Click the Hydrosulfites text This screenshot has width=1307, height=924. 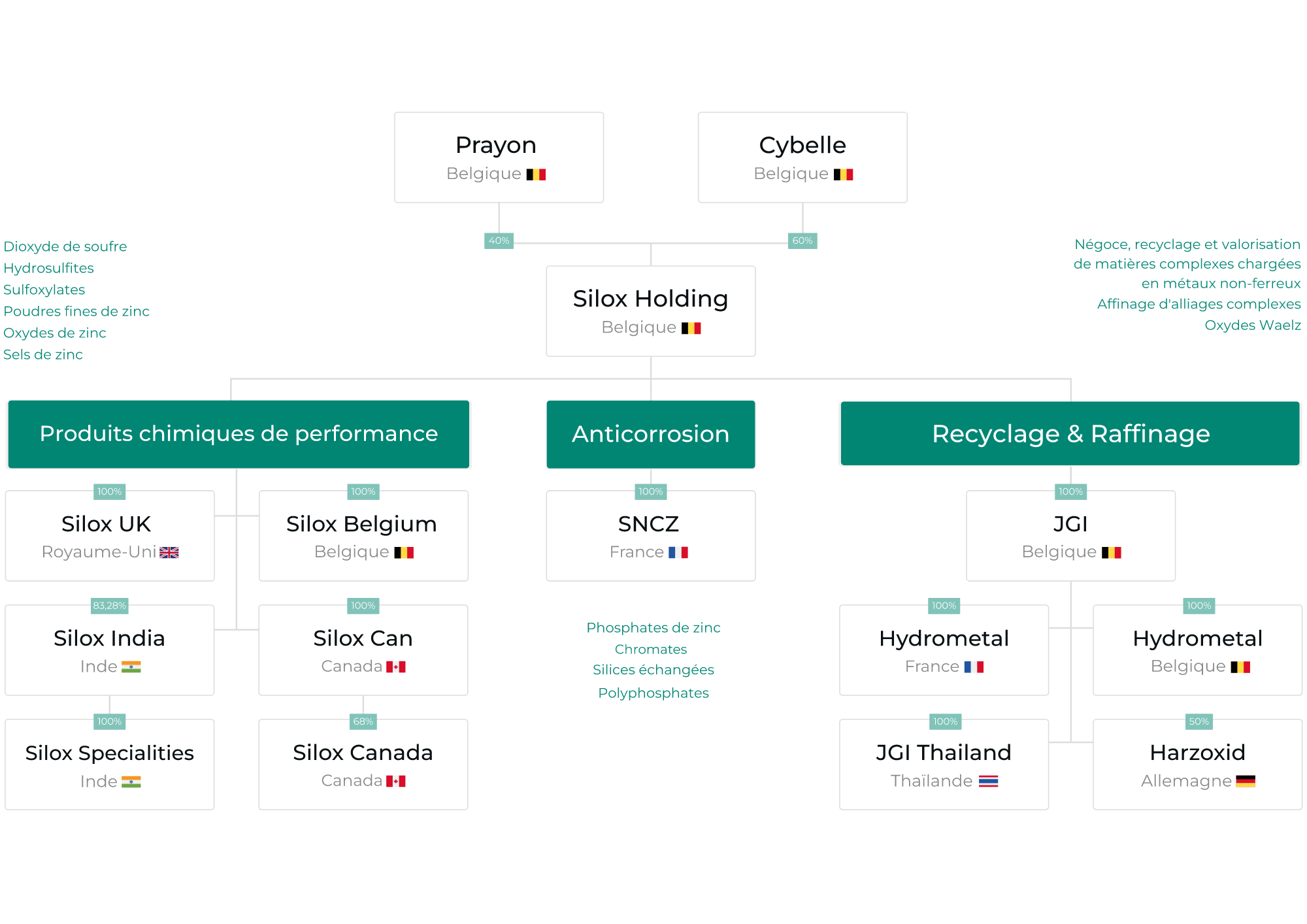pyautogui.click(x=48, y=268)
